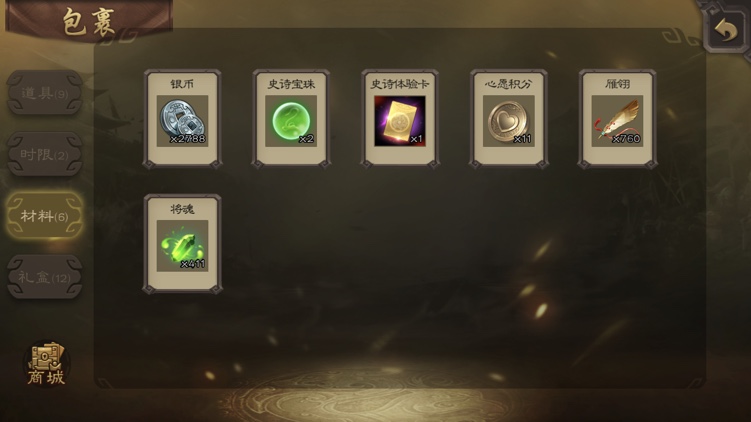Screen dimensions: 751x422
Task: Open the 礼盒(12) gift box tab
Action: point(45,277)
